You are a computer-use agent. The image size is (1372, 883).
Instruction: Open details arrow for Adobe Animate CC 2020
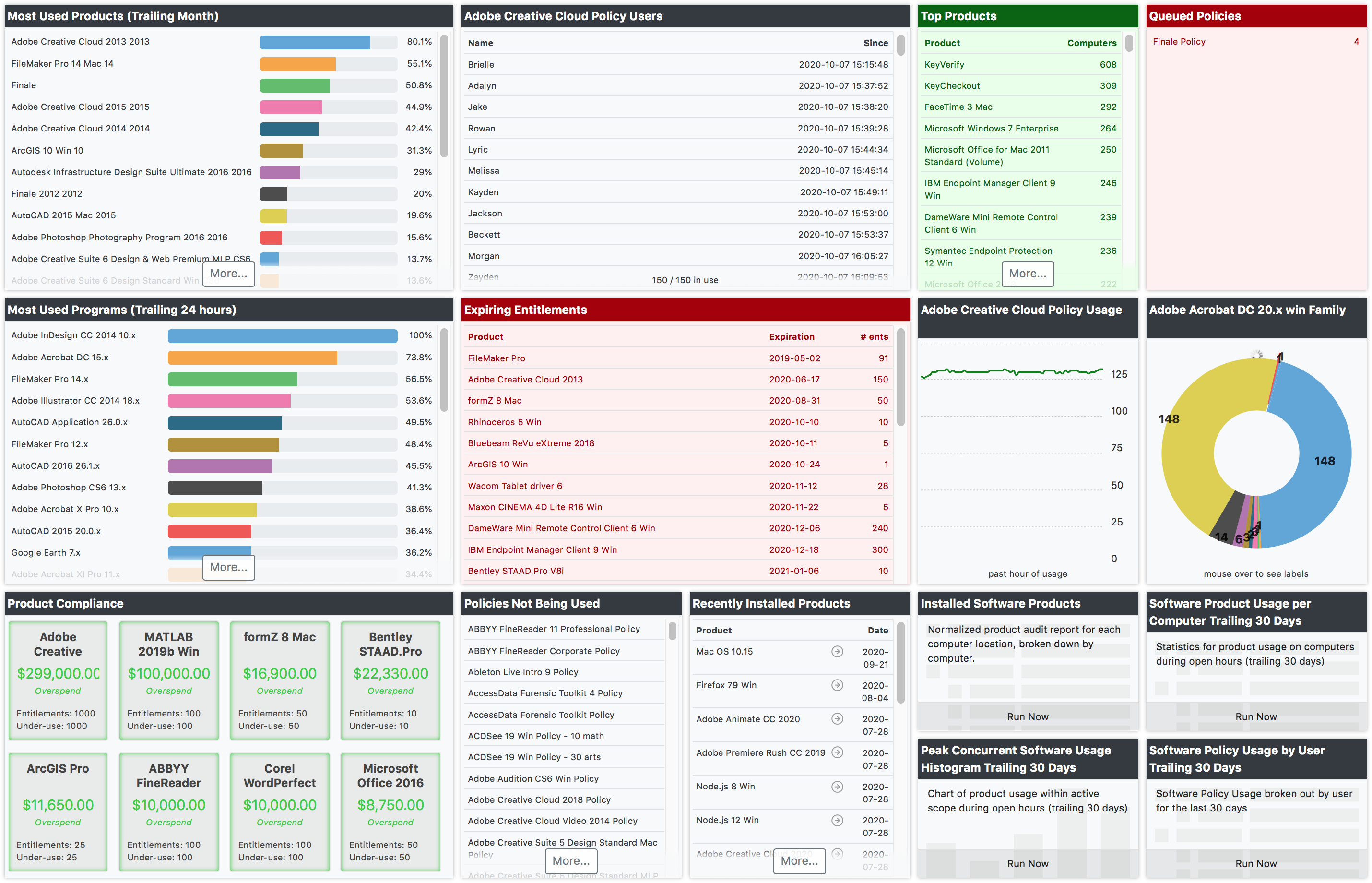(837, 719)
